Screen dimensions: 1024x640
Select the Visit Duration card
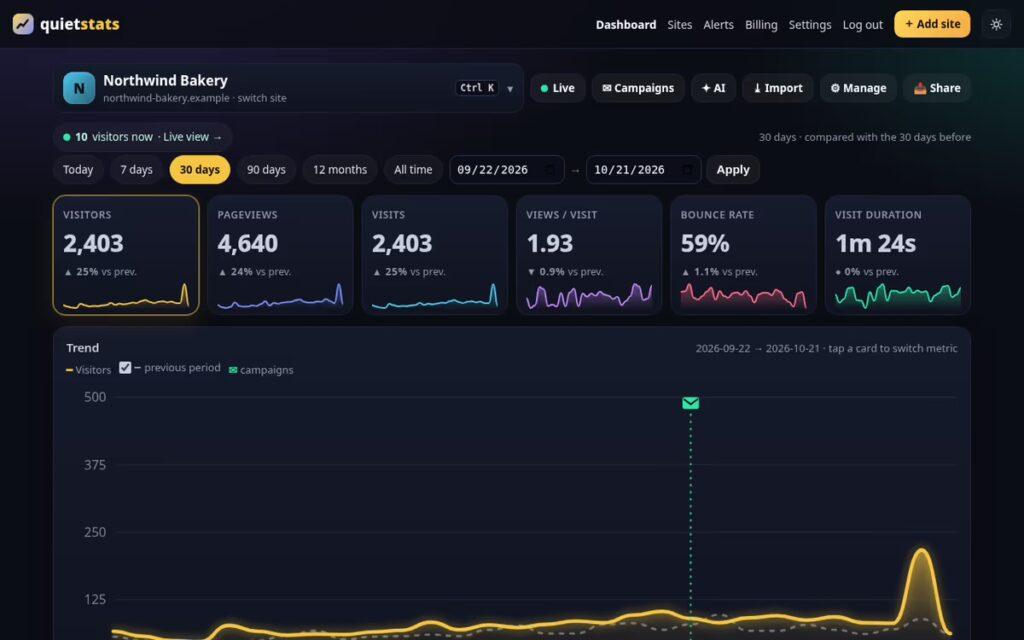click(898, 255)
